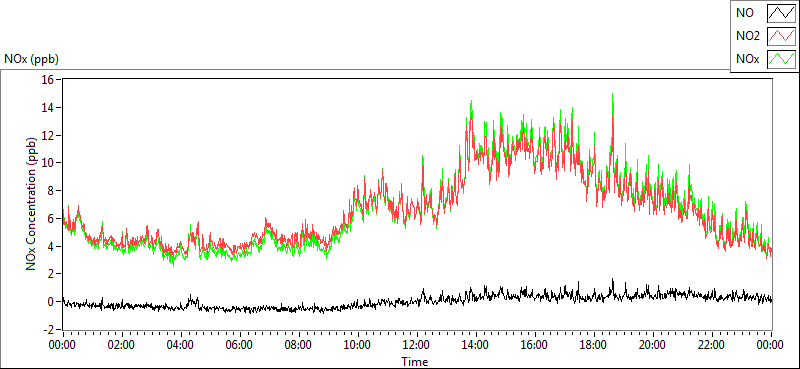Viewport: 800px width, 369px height.
Task: Click the 14 y-axis scale value
Action: click(x=49, y=107)
